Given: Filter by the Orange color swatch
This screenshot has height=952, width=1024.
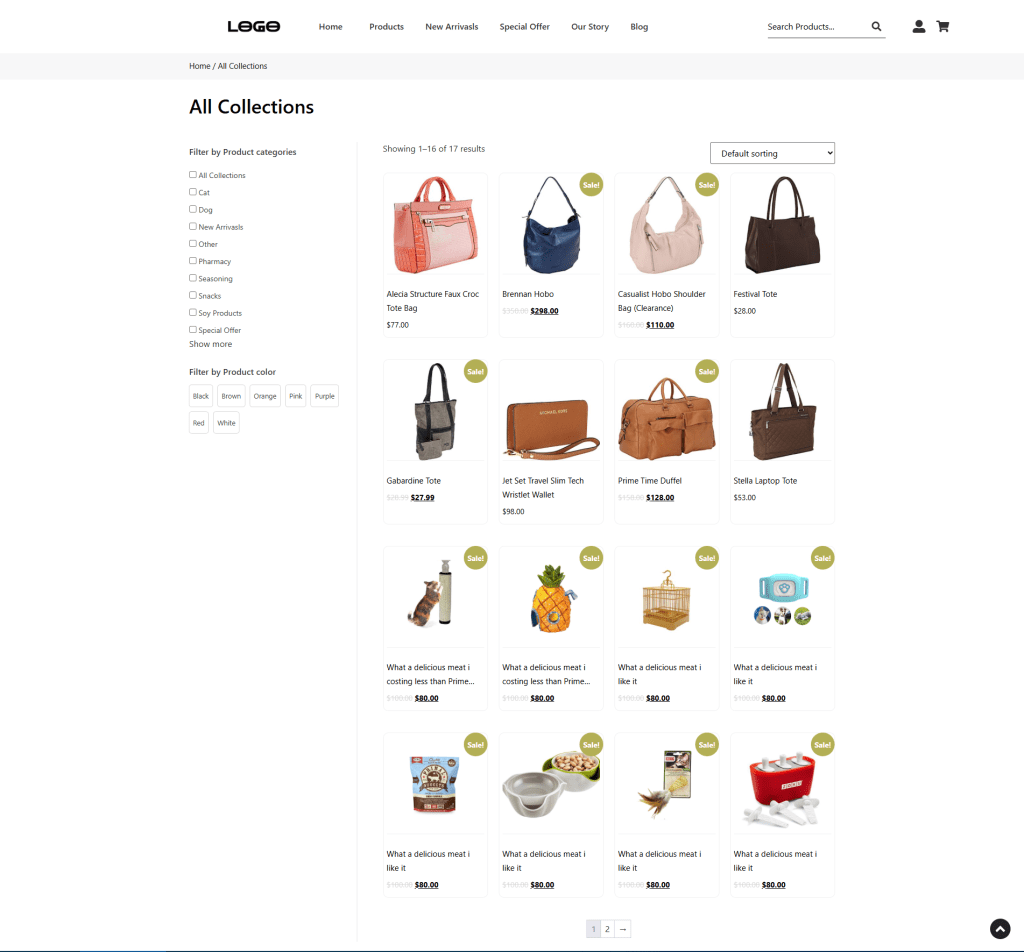Looking at the screenshot, I should [265, 396].
